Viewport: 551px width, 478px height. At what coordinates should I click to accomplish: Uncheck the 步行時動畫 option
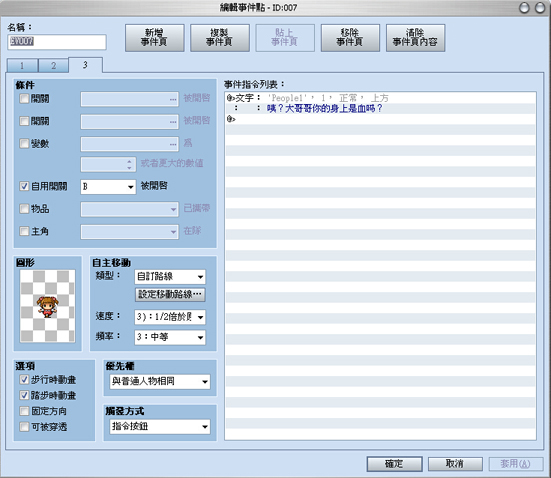point(24,380)
